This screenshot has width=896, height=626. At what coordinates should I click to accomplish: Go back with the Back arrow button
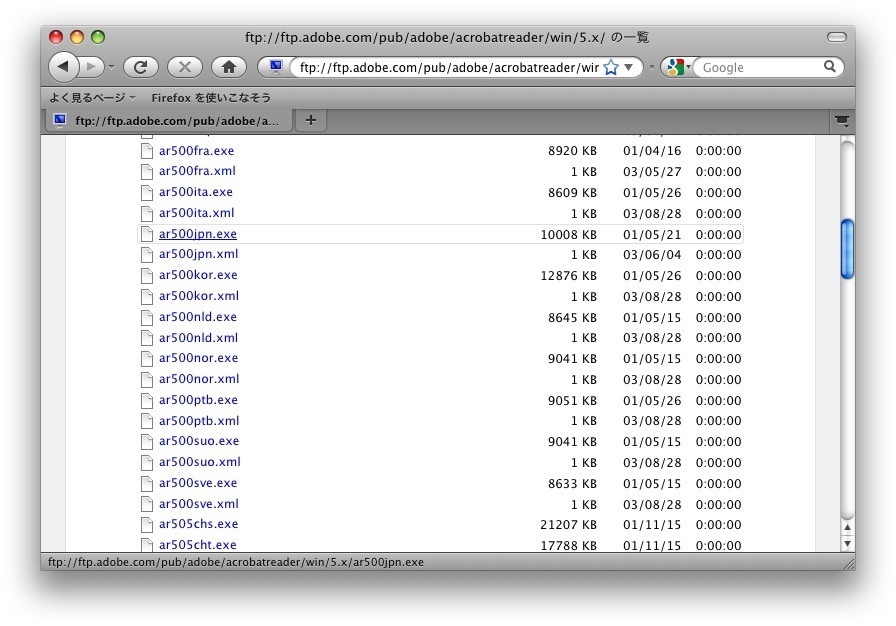[x=63, y=67]
